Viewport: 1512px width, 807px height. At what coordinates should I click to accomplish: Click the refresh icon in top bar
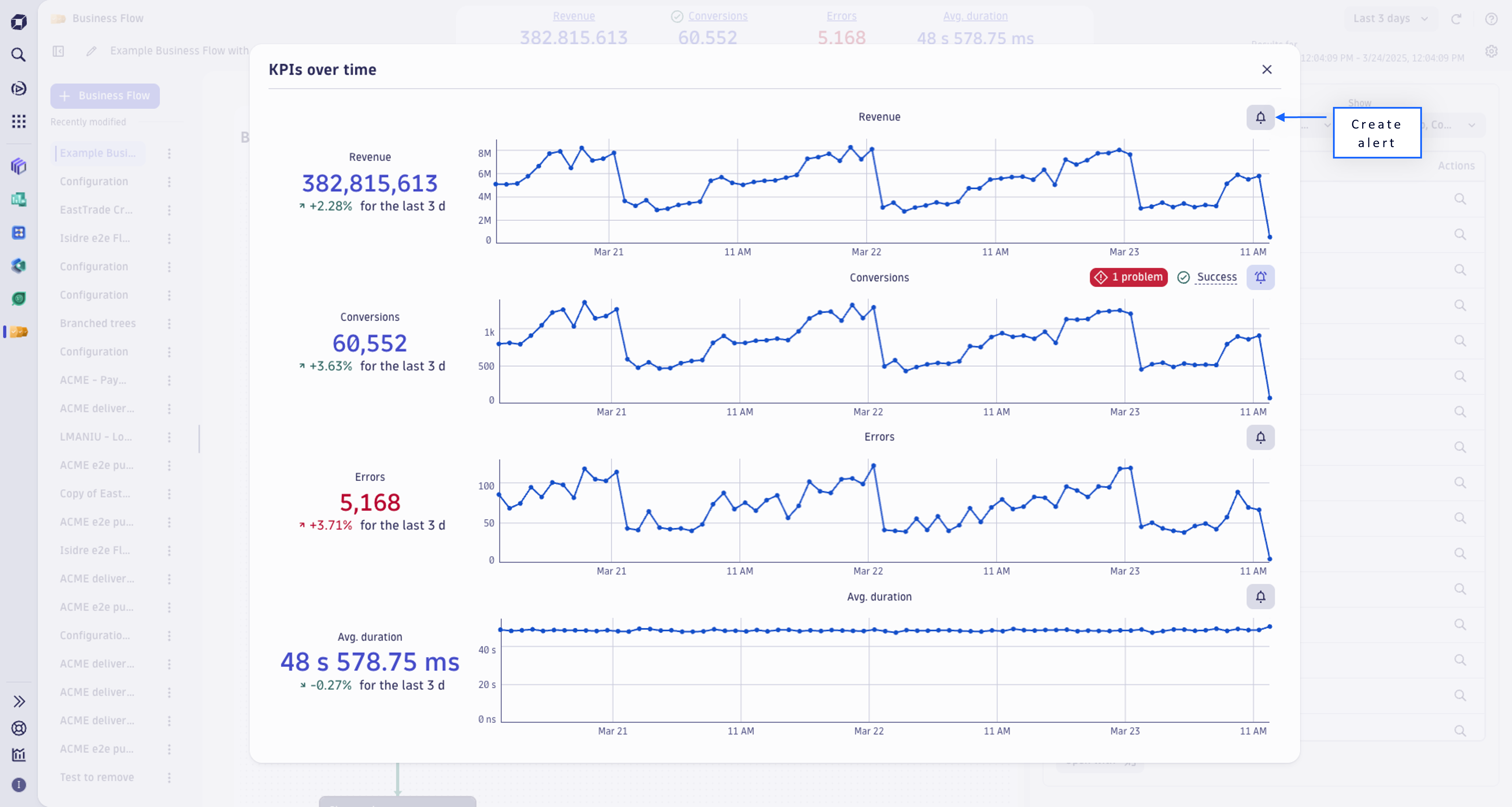tap(1456, 19)
